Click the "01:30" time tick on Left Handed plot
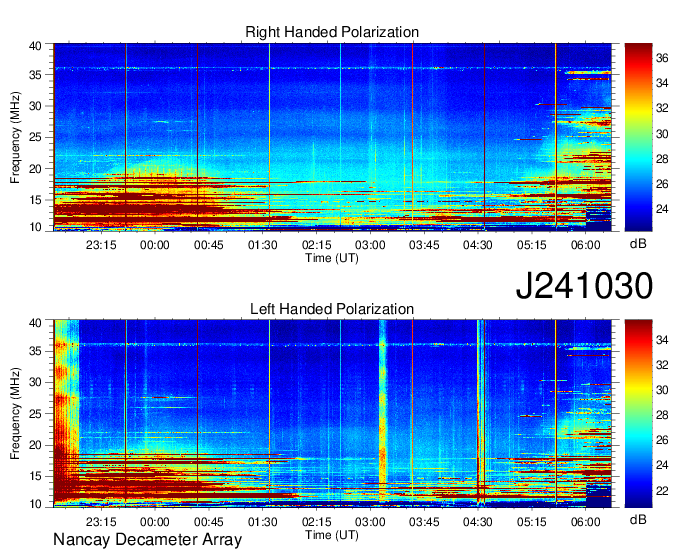The width and height of the screenshot is (680, 552). (x=262, y=522)
